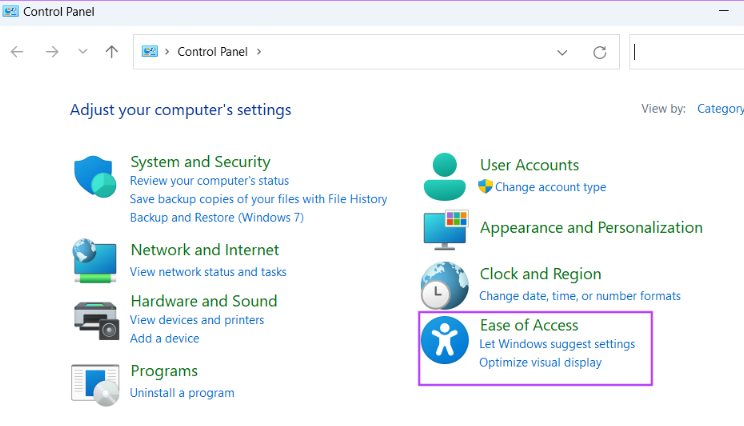The height and width of the screenshot is (426, 744).
Task: Click the search Control Panel field
Action: pos(687,52)
